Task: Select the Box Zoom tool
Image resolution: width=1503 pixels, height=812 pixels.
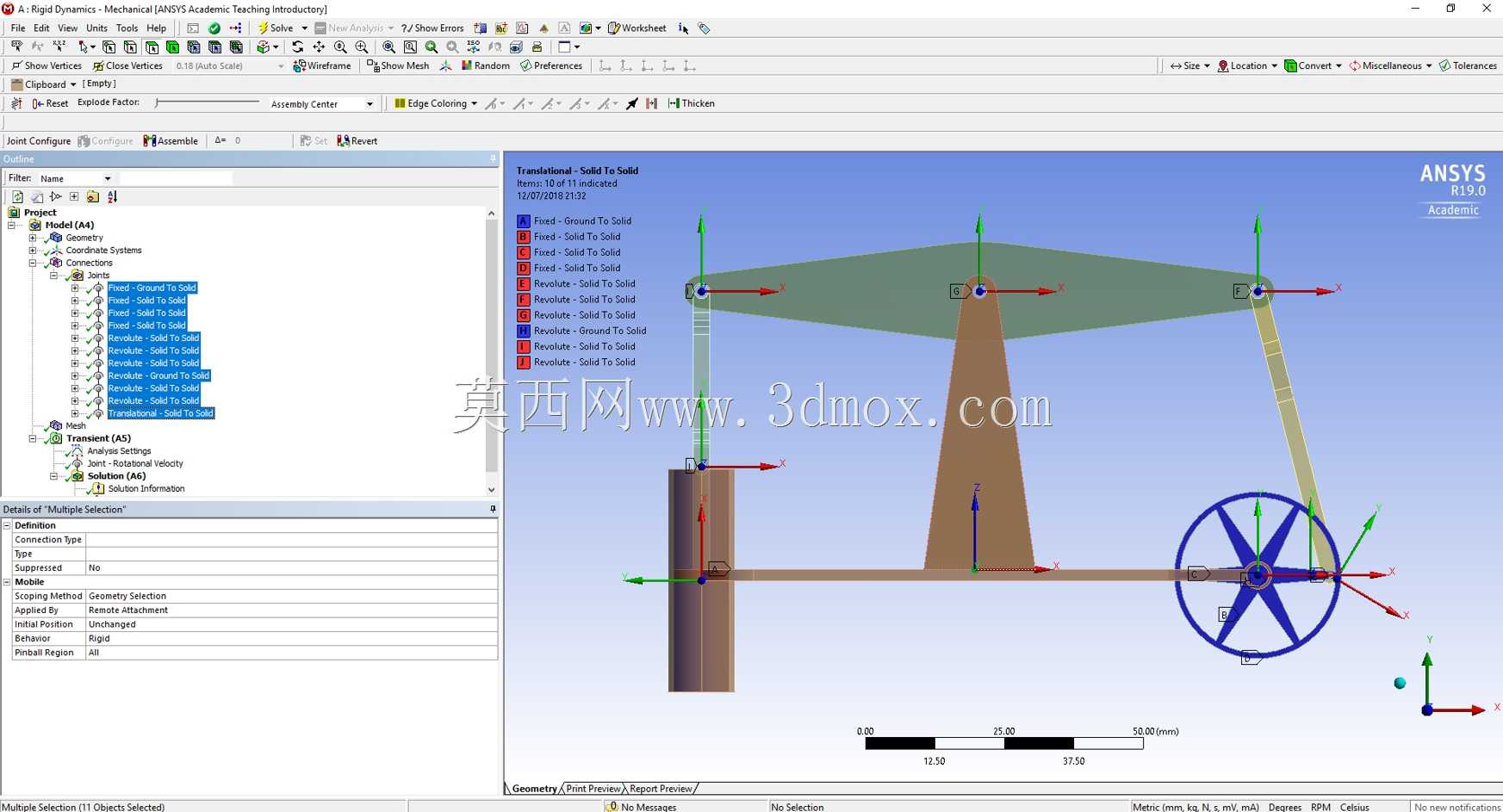Action: tap(410, 47)
